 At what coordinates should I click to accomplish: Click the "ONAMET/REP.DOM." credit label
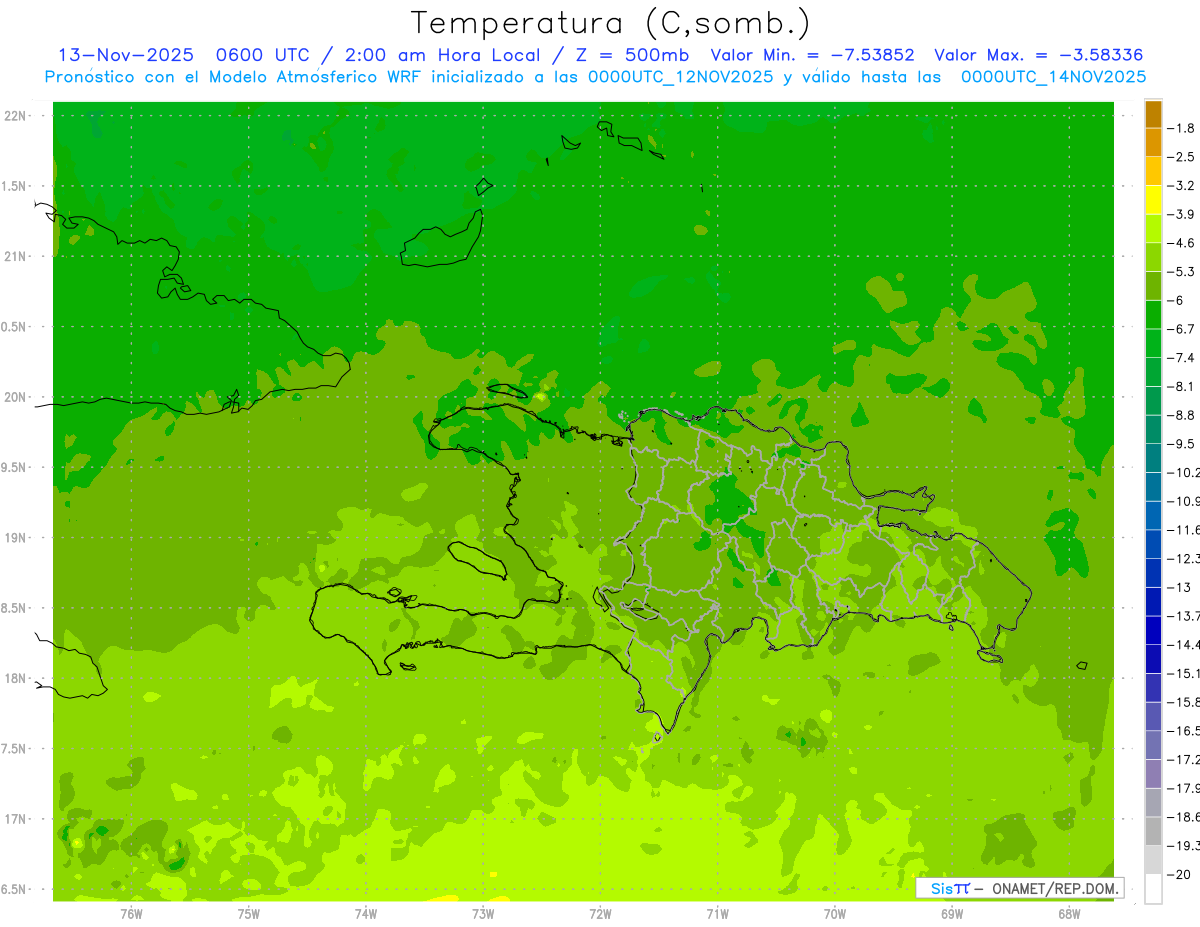tap(1054, 888)
